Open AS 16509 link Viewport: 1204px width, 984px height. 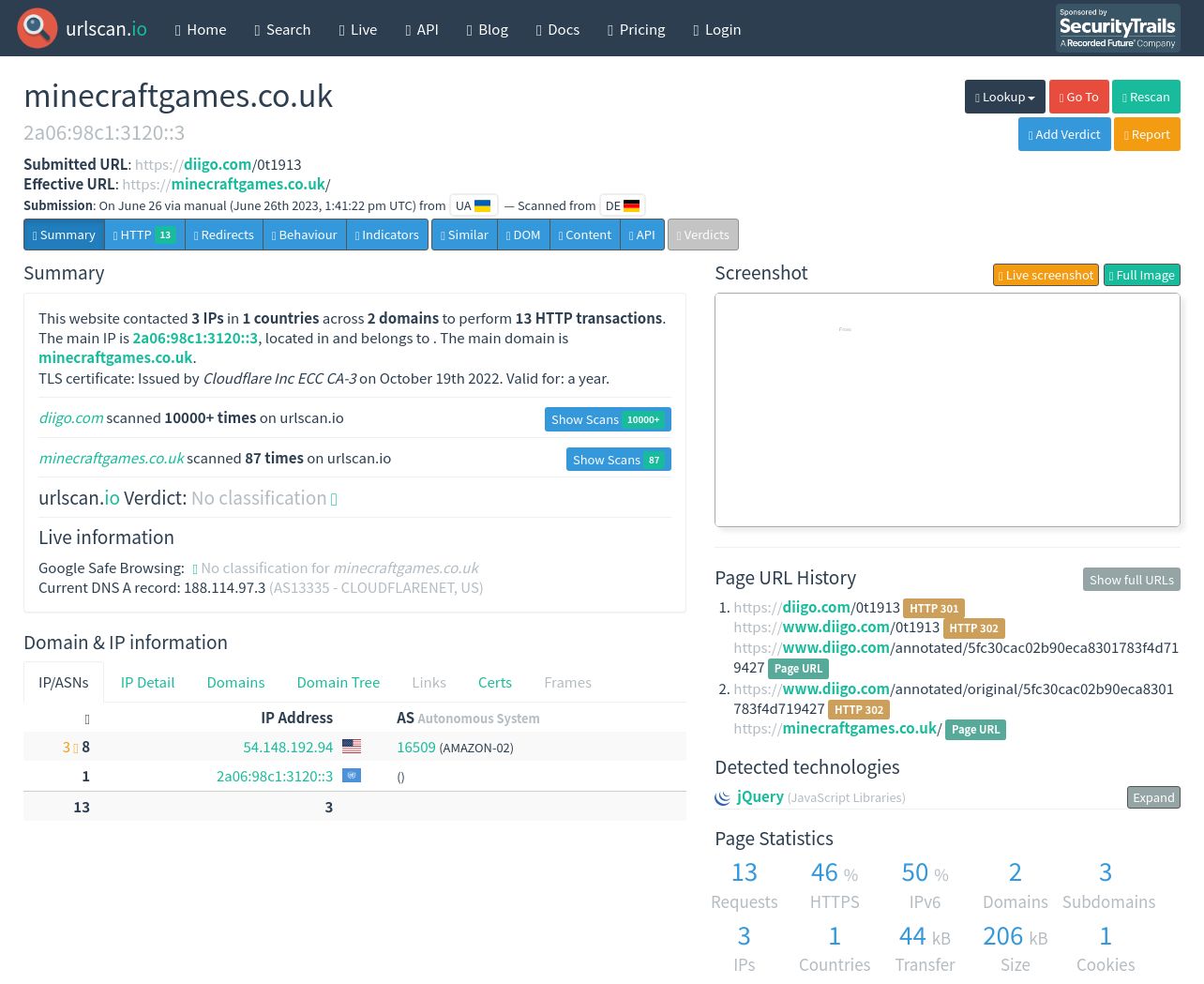(x=416, y=747)
